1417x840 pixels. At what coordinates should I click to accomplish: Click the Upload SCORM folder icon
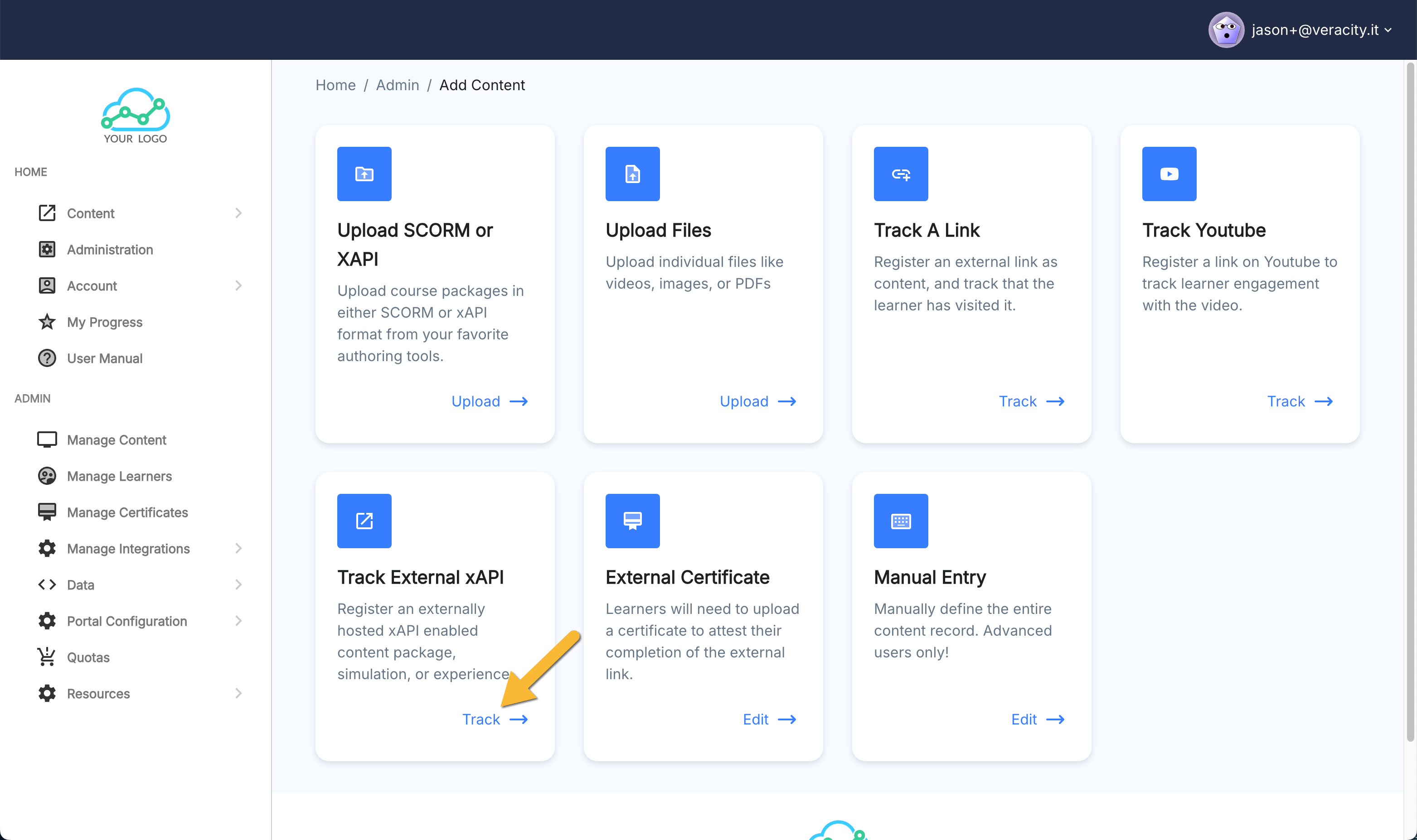364,174
